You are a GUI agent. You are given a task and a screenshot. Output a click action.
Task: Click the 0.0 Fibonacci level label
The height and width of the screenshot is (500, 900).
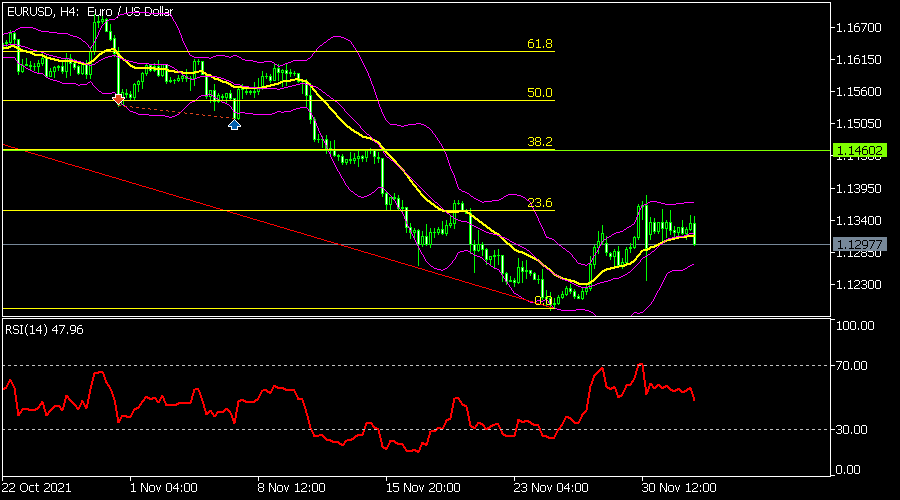click(543, 301)
